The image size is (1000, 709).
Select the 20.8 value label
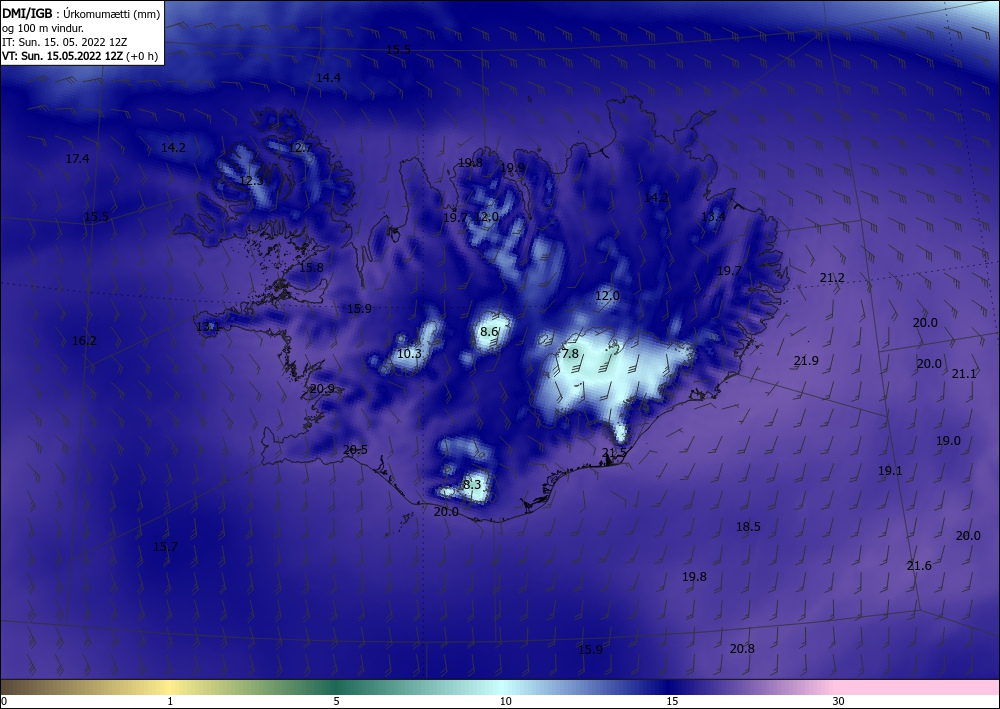click(x=742, y=648)
